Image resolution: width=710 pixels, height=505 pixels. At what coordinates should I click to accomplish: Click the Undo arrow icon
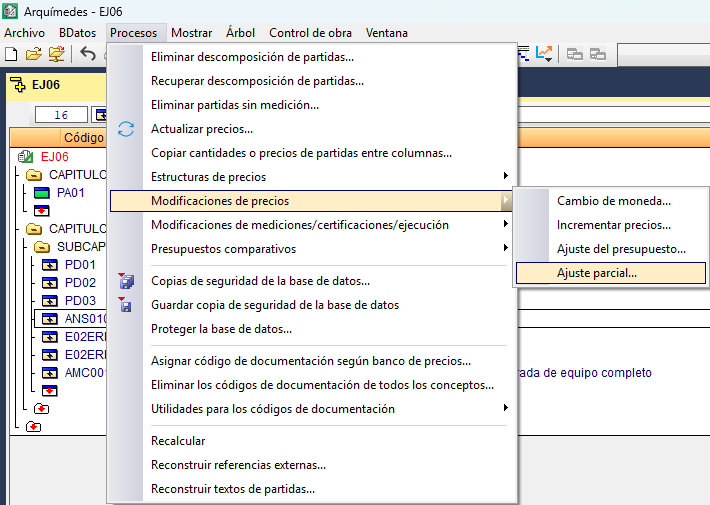pos(88,54)
